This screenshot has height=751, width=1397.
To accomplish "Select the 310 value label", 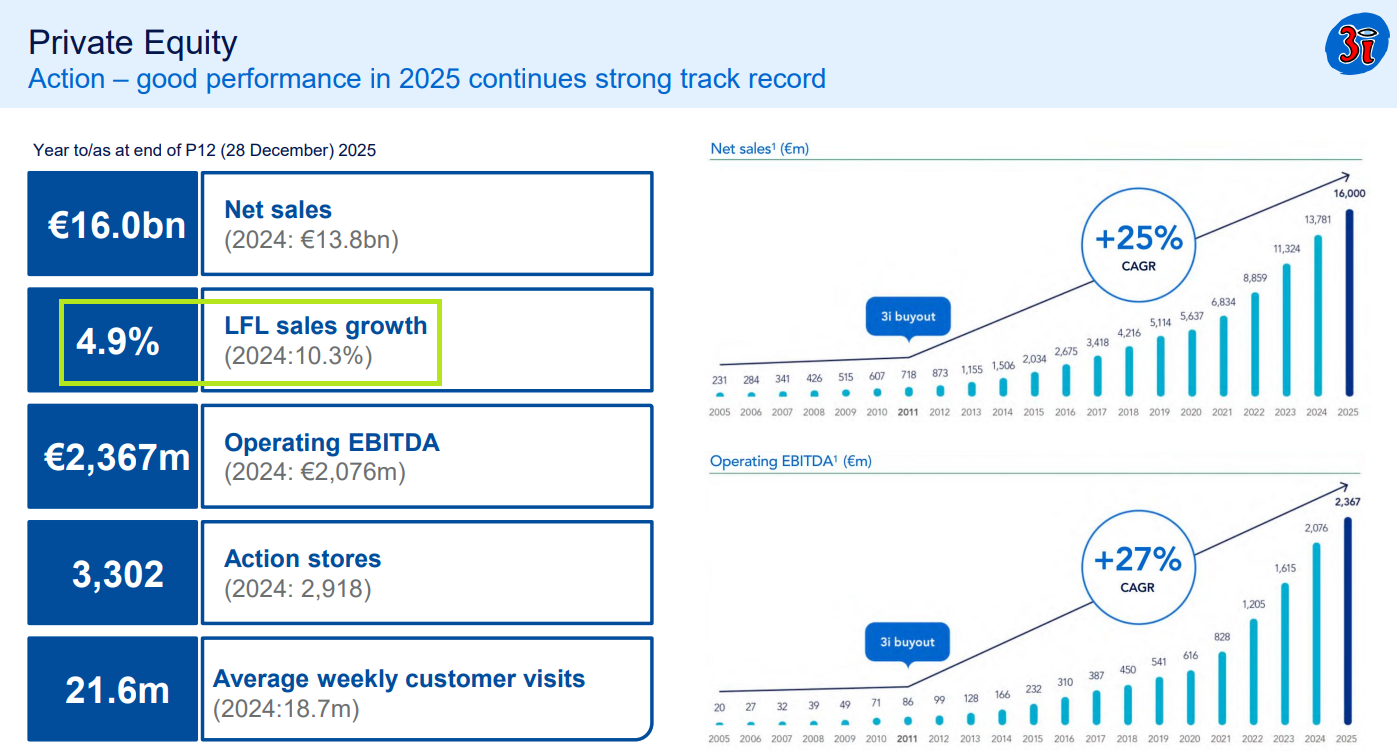I will click(x=1067, y=682).
